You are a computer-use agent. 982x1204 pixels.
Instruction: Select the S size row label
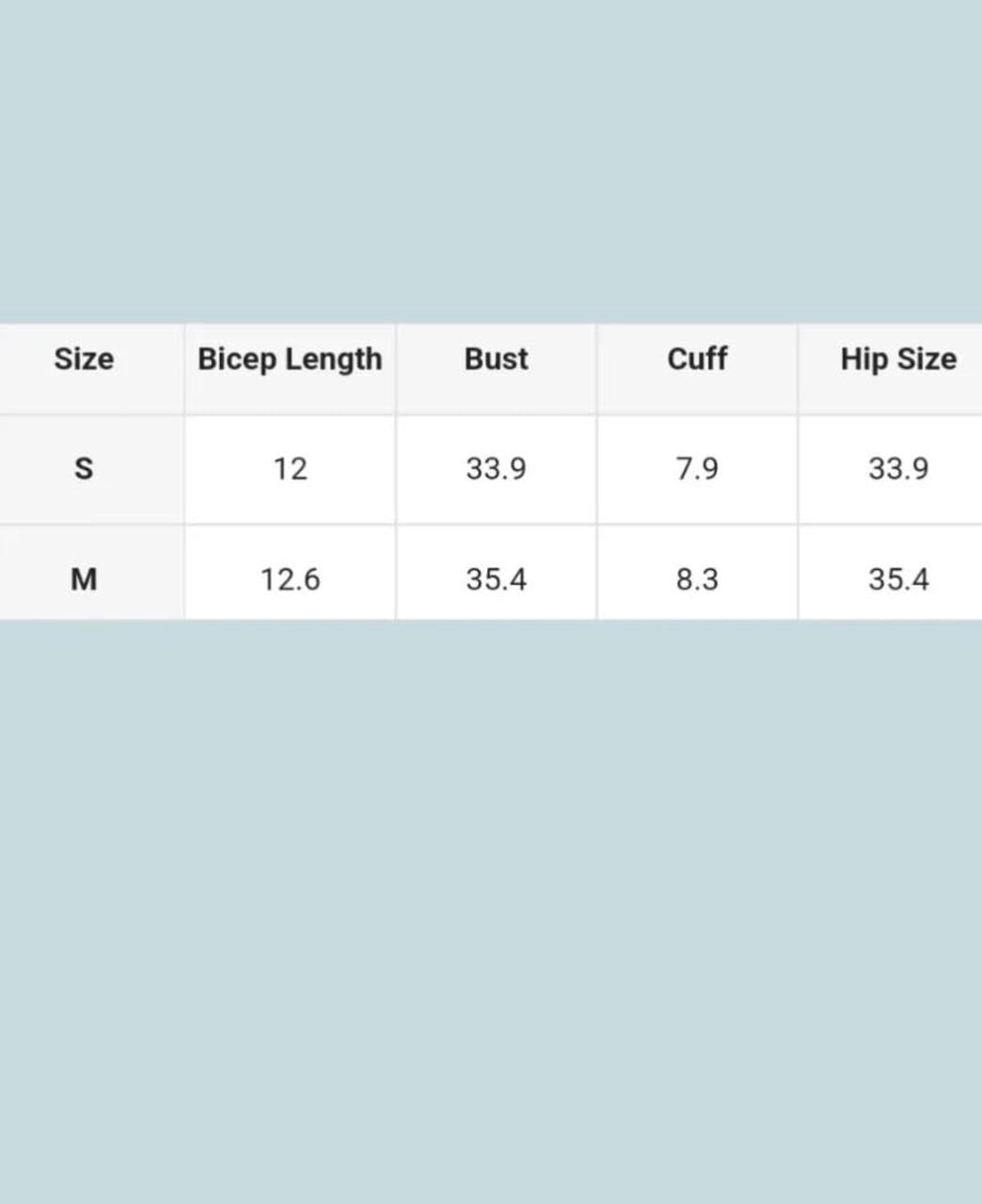pyautogui.click(x=84, y=467)
